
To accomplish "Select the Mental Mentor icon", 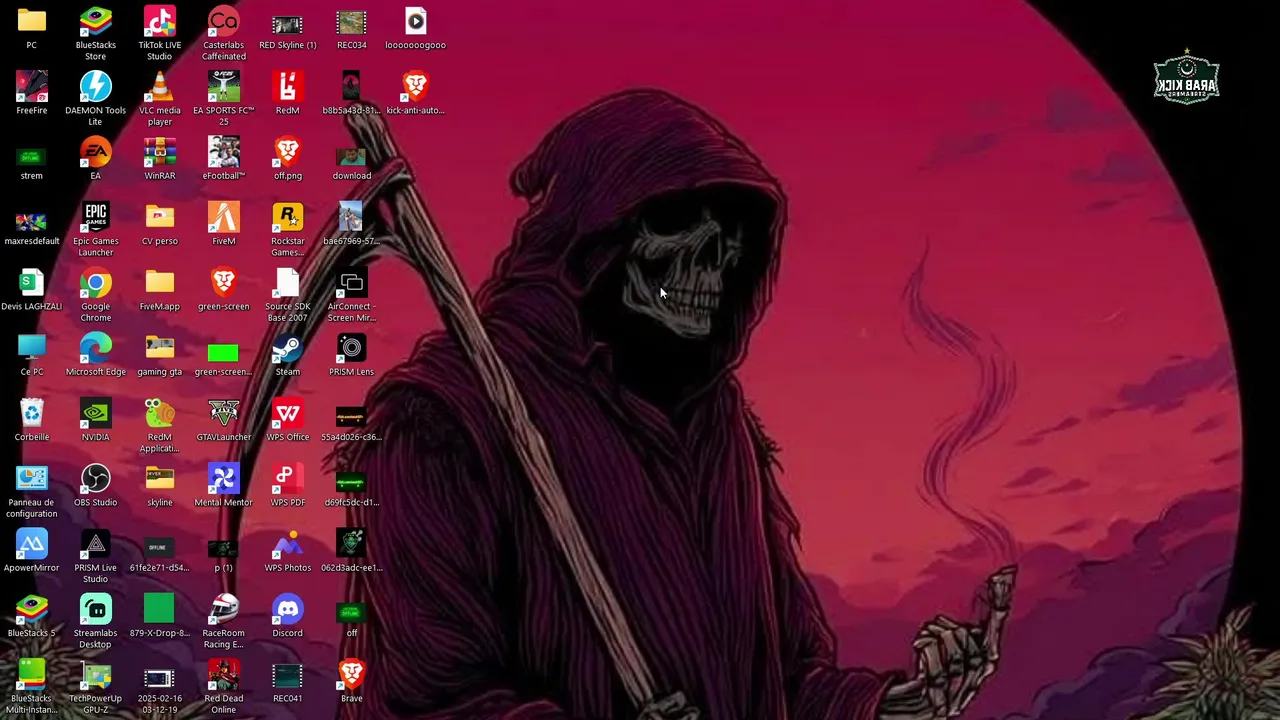I will click(223, 479).
